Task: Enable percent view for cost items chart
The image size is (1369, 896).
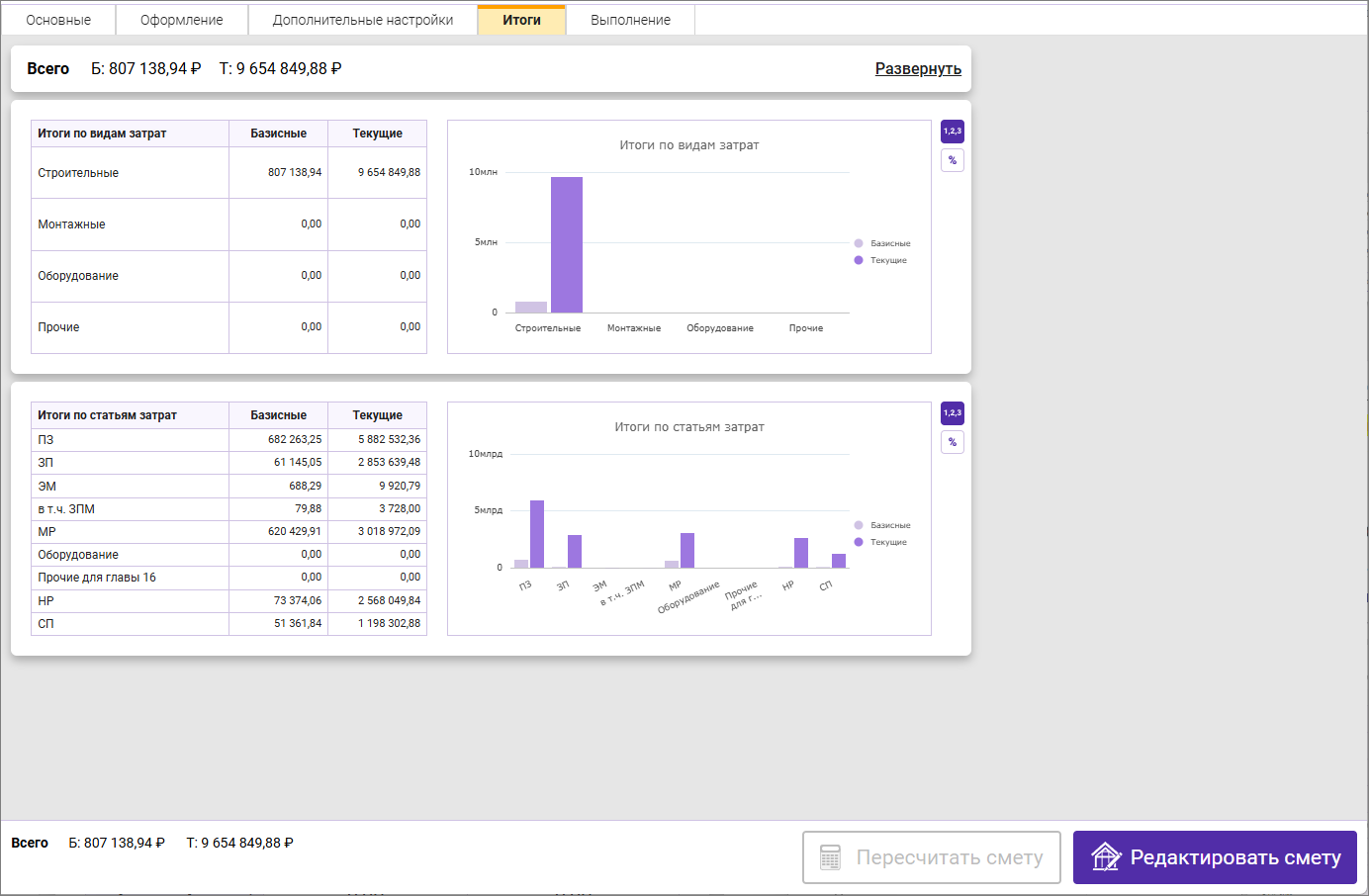Action: pos(952,442)
